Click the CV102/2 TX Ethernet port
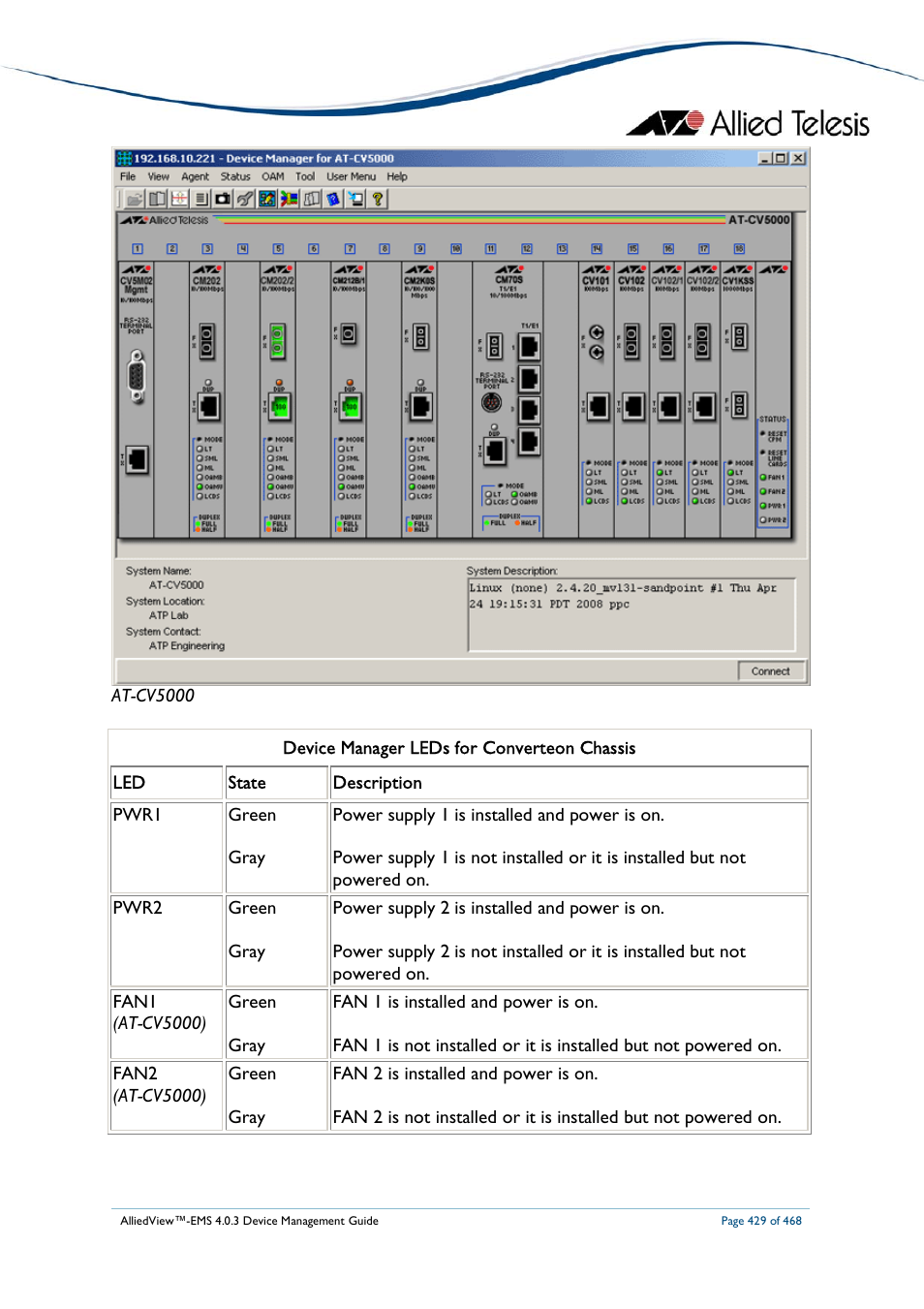Viewport: 924px width, 1309px height. coord(705,406)
